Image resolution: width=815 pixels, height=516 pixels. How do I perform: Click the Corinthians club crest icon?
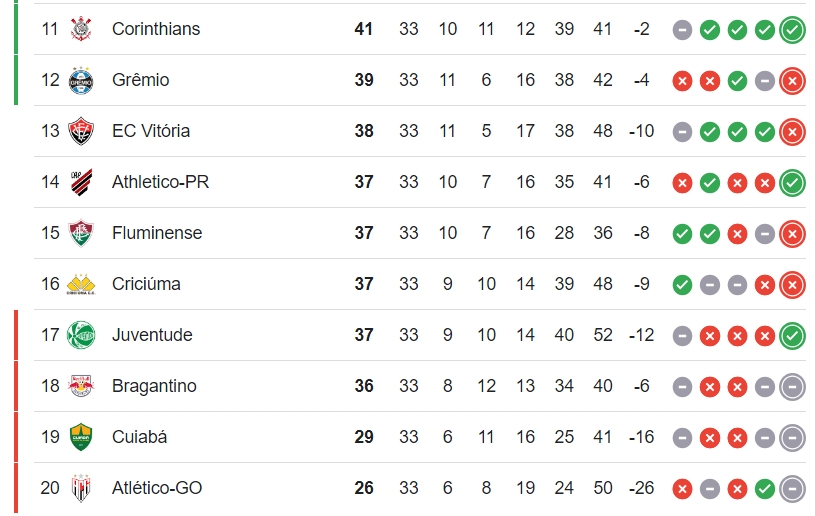coord(81,29)
